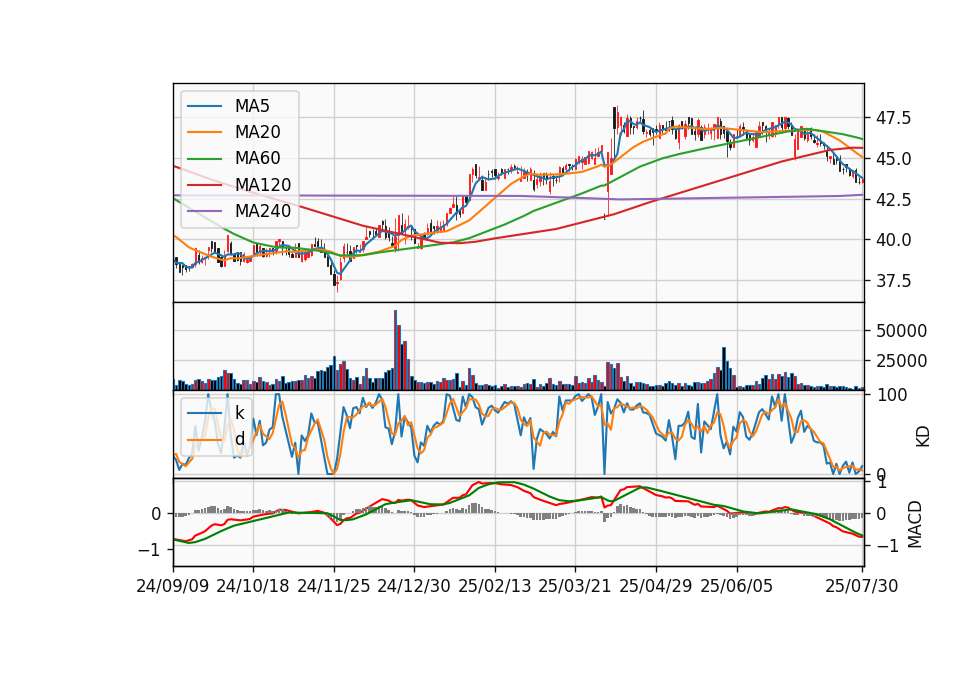Click the red MA120 legend line sample

[204, 185]
